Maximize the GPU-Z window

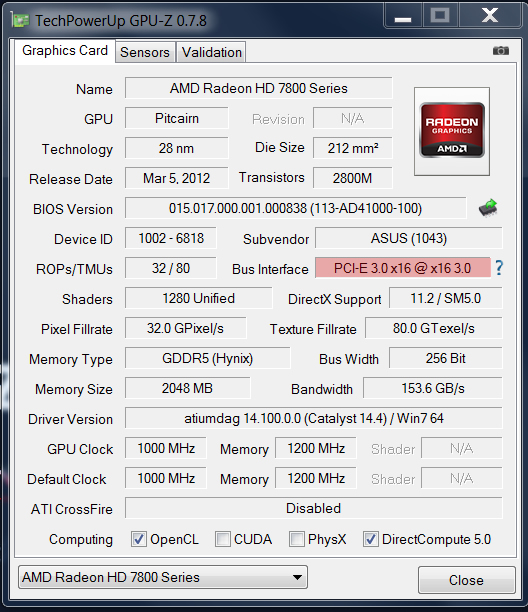click(440, 16)
